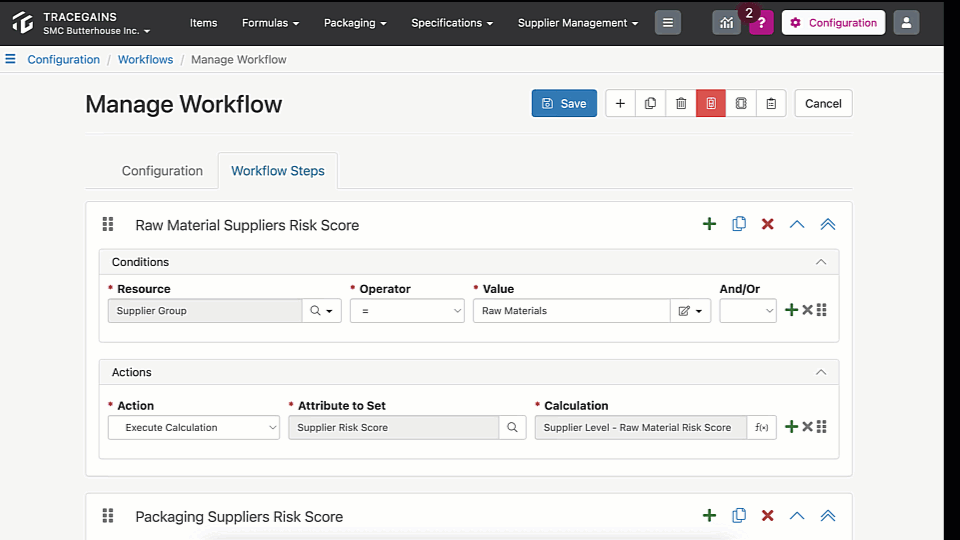Image resolution: width=960 pixels, height=540 pixels.
Task: Open the Formulas menu
Action: pos(270,23)
